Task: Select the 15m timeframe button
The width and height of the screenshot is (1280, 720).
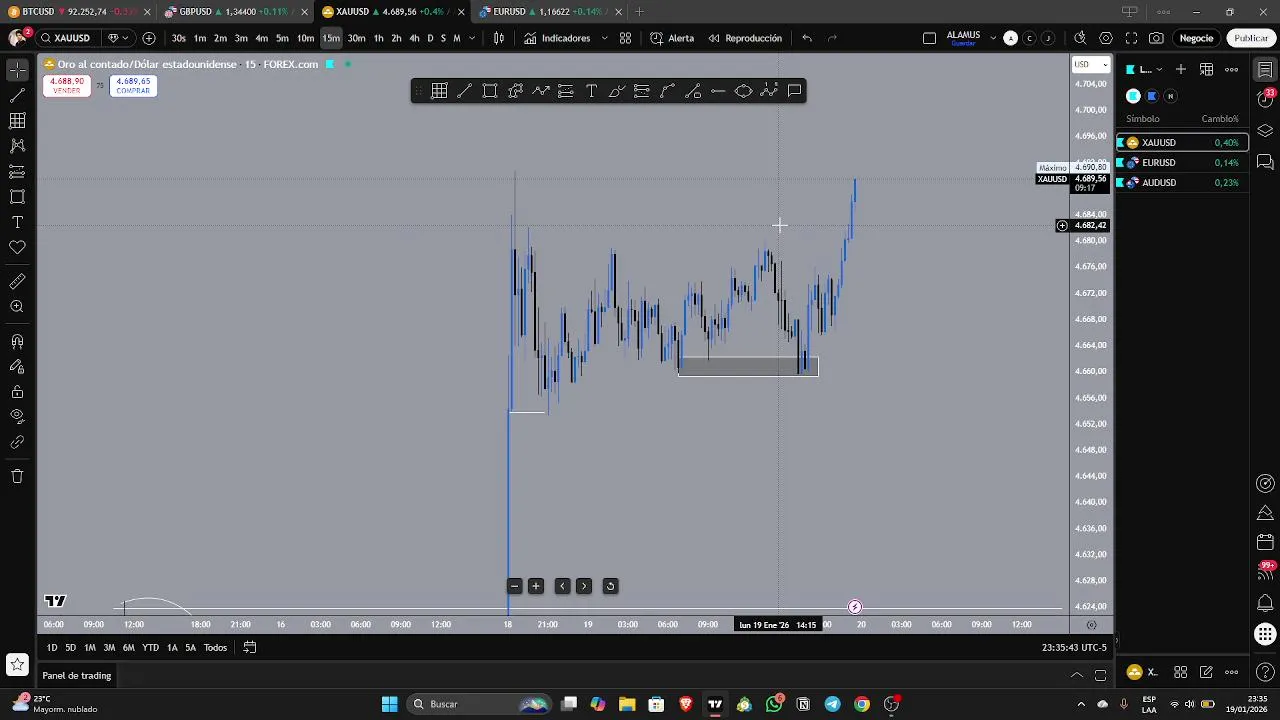Action: (331, 38)
